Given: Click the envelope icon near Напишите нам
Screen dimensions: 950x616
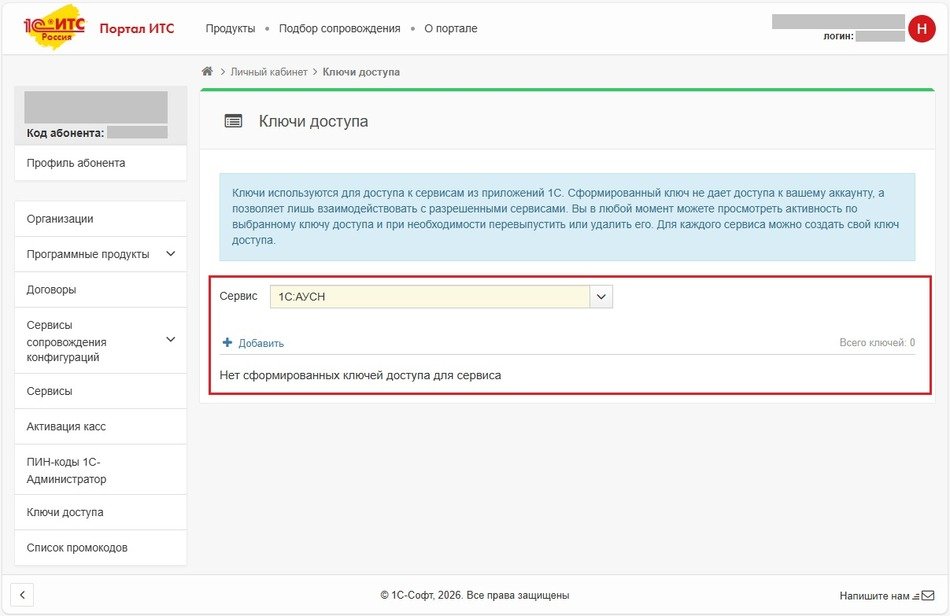Looking at the screenshot, I should click(927, 596).
